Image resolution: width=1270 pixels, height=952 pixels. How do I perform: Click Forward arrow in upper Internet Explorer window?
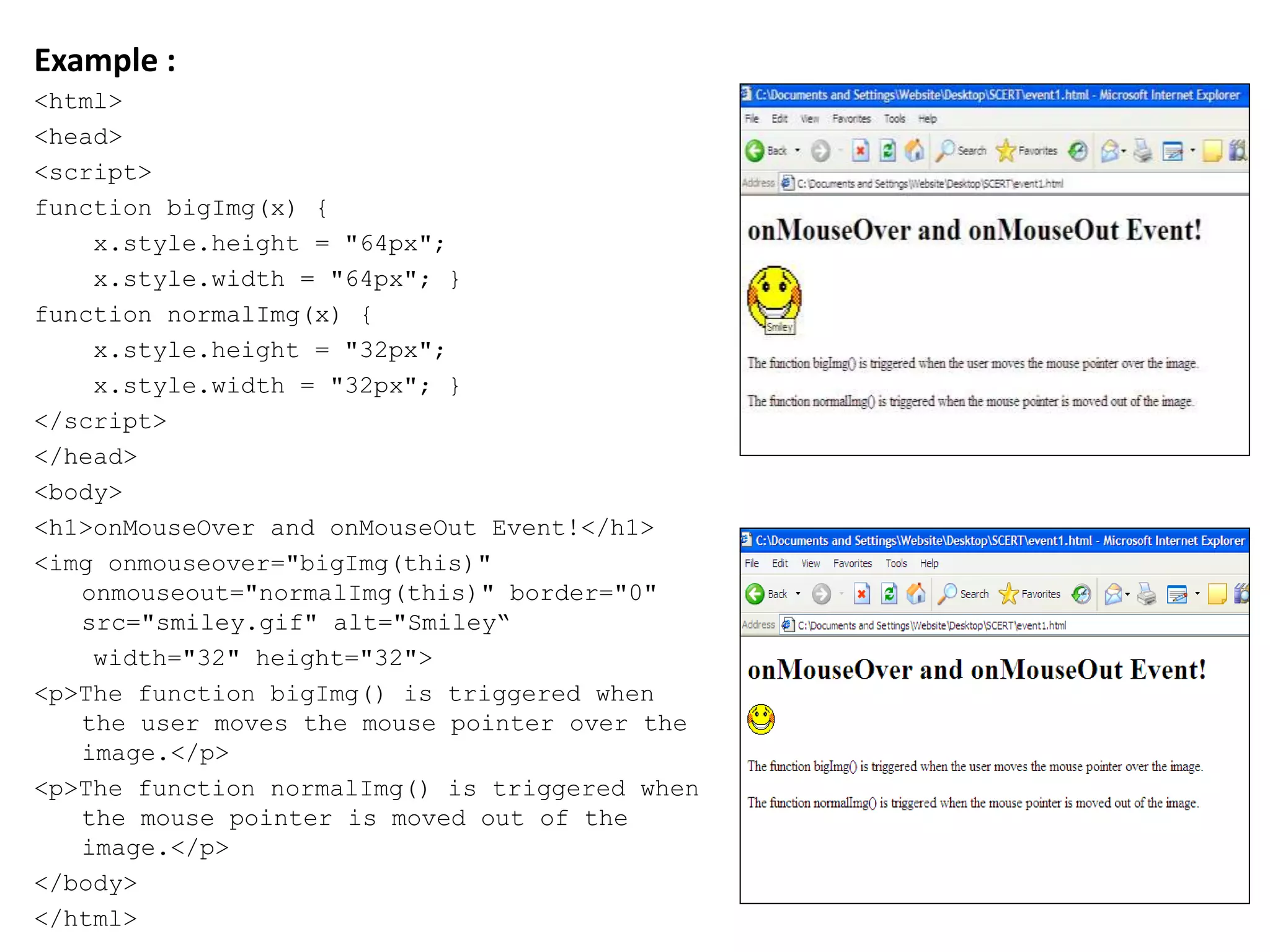820,151
